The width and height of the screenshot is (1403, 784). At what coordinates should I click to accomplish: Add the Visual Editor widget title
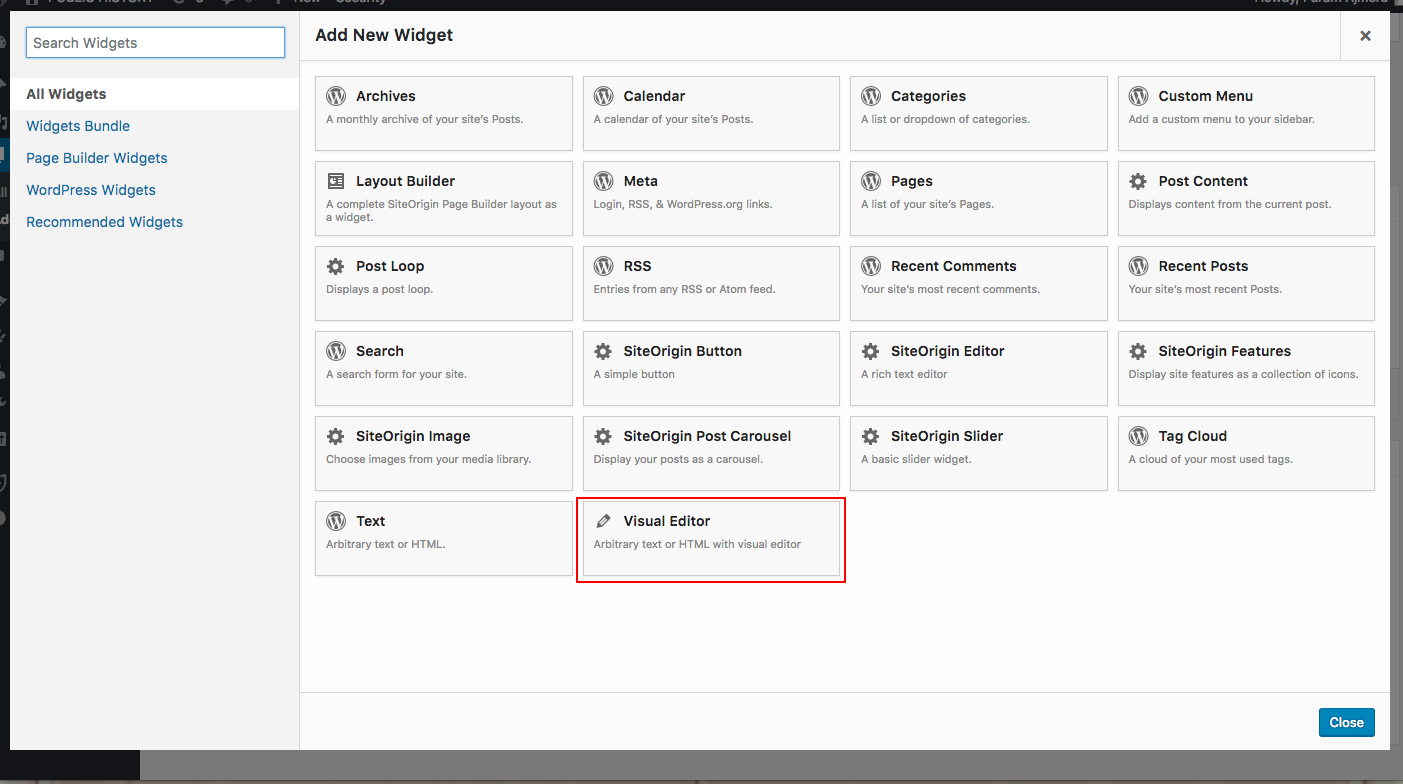(667, 521)
